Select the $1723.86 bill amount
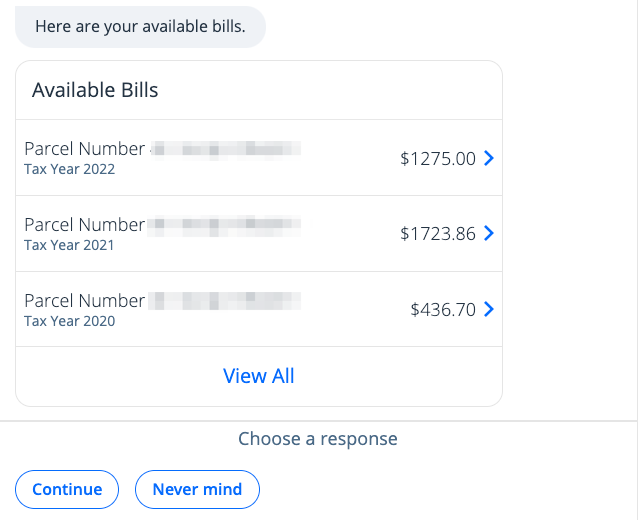638x520 pixels. (437, 234)
